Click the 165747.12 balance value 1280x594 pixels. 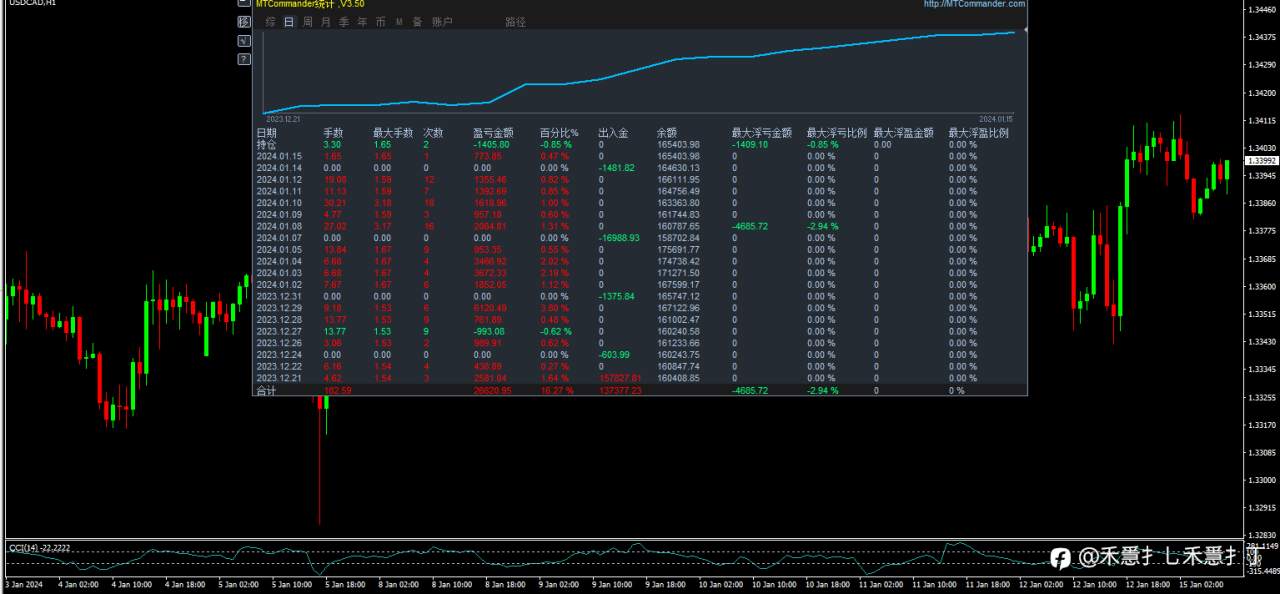(678, 296)
